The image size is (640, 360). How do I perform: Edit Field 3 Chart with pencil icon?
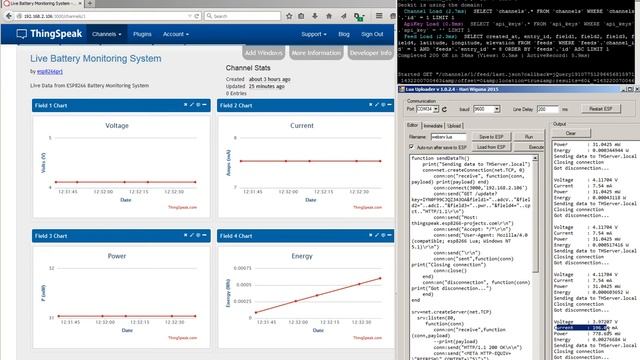click(192, 235)
